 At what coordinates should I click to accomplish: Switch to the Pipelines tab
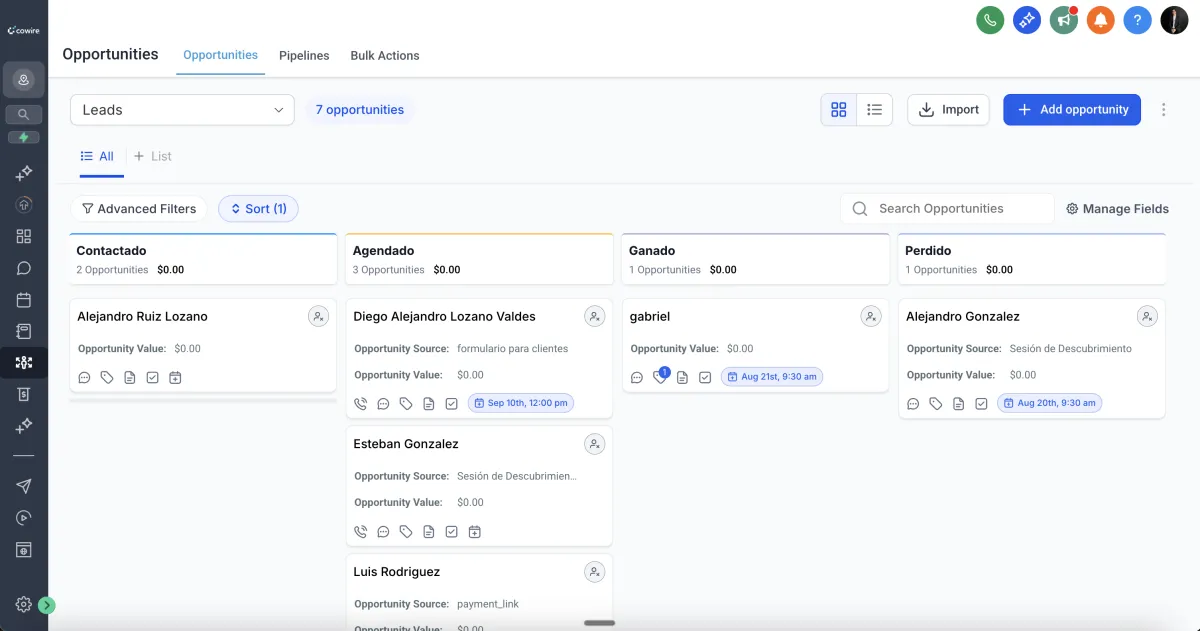pyautogui.click(x=304, y=56)
